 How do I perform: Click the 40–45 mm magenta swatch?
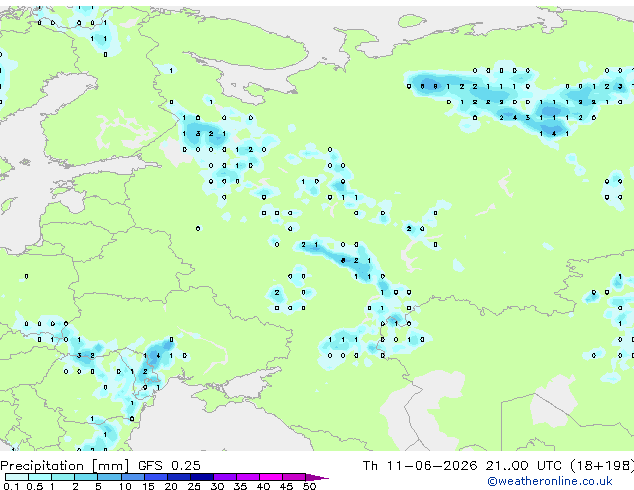tap(271, 477)
